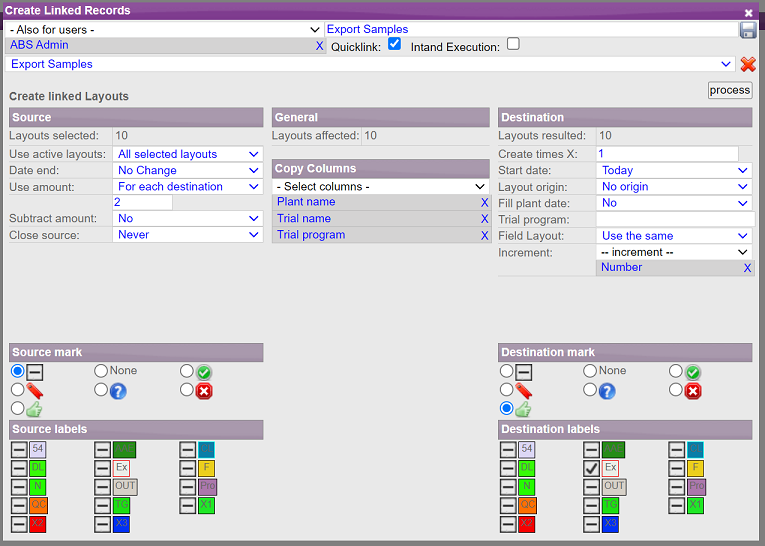Toggle OUT source label checkbox
Image resolution: width=765 pixels, height=546 pixels.
pyautogui.click(x=102, y=487)
